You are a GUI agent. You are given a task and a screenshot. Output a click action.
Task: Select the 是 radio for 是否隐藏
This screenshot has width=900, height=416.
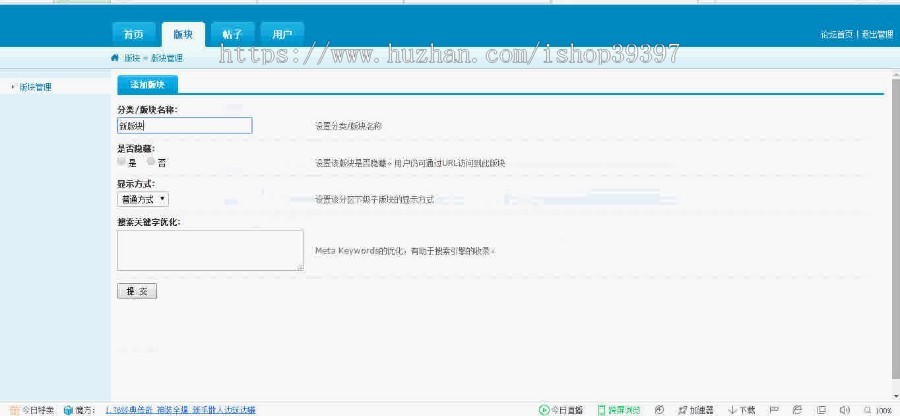click(x=121, y=162)
